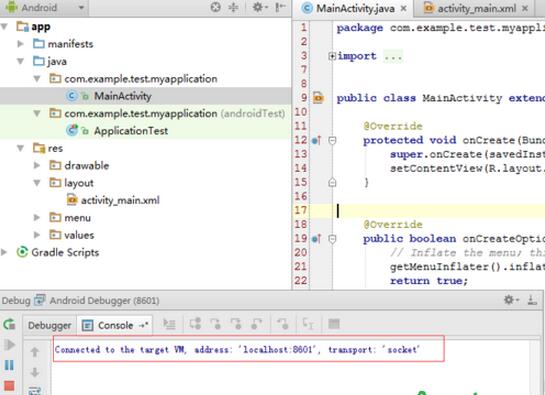This screenshot has height=395, width=545.
Task: Select the values folder row
Action: (x=145, y=235)
